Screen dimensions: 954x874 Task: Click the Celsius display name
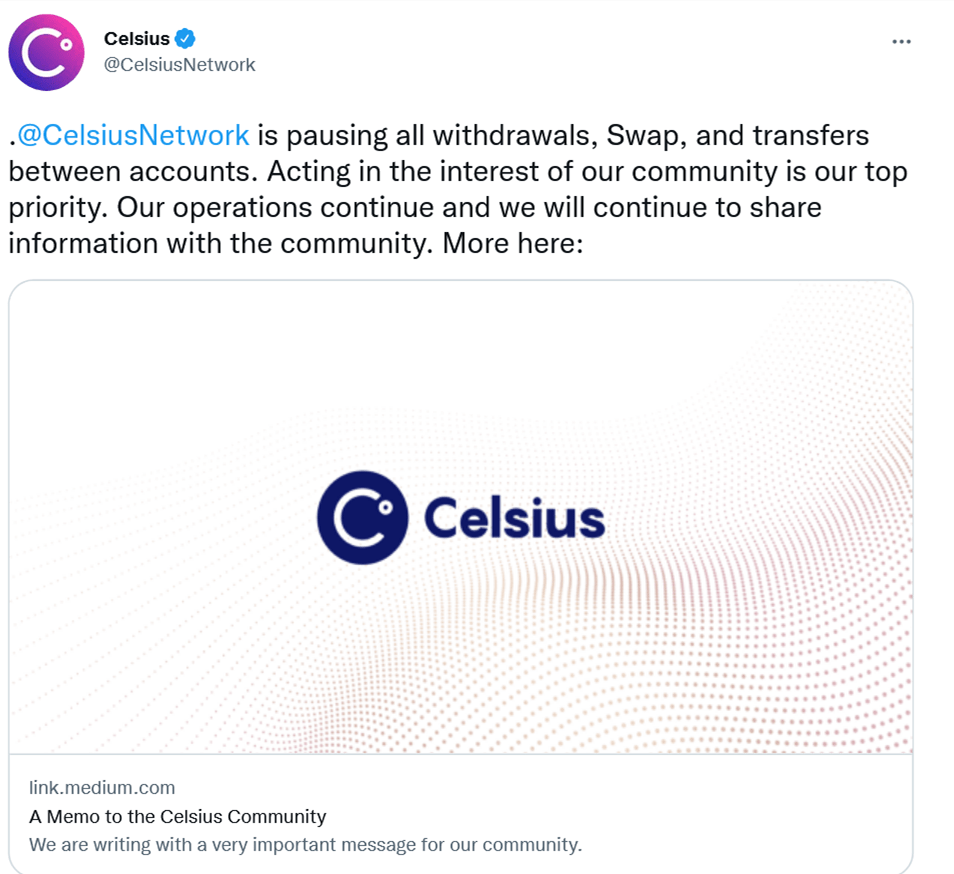[x=137, y=39]
